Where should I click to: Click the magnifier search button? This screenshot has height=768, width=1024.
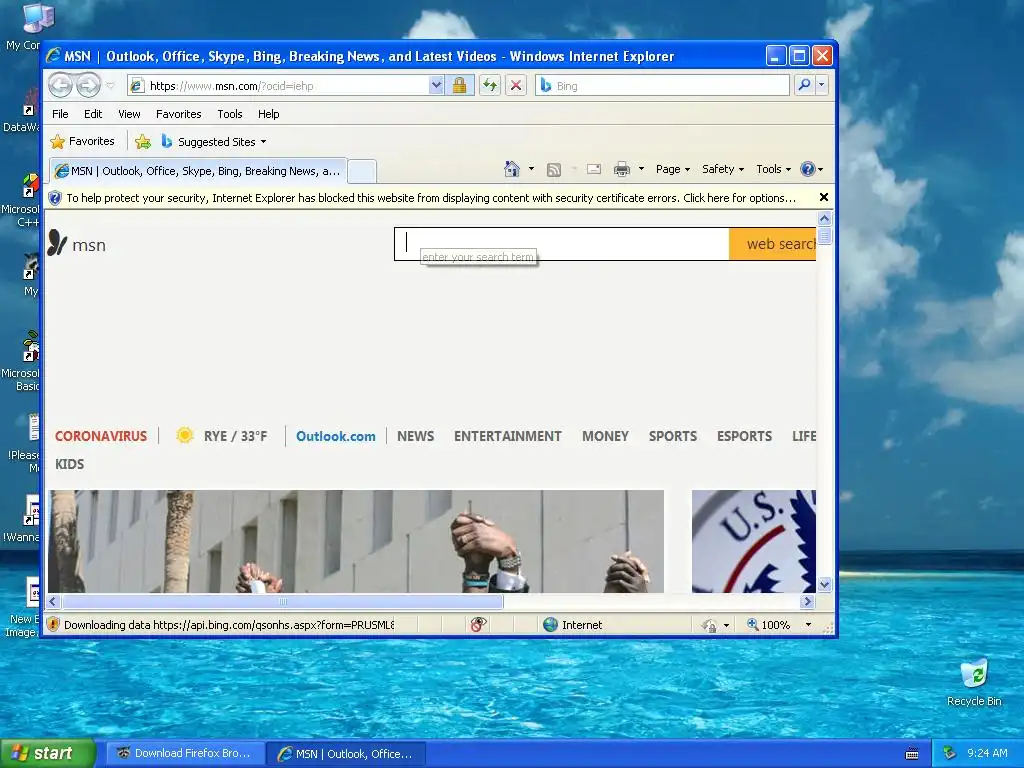tap(805, 85)
